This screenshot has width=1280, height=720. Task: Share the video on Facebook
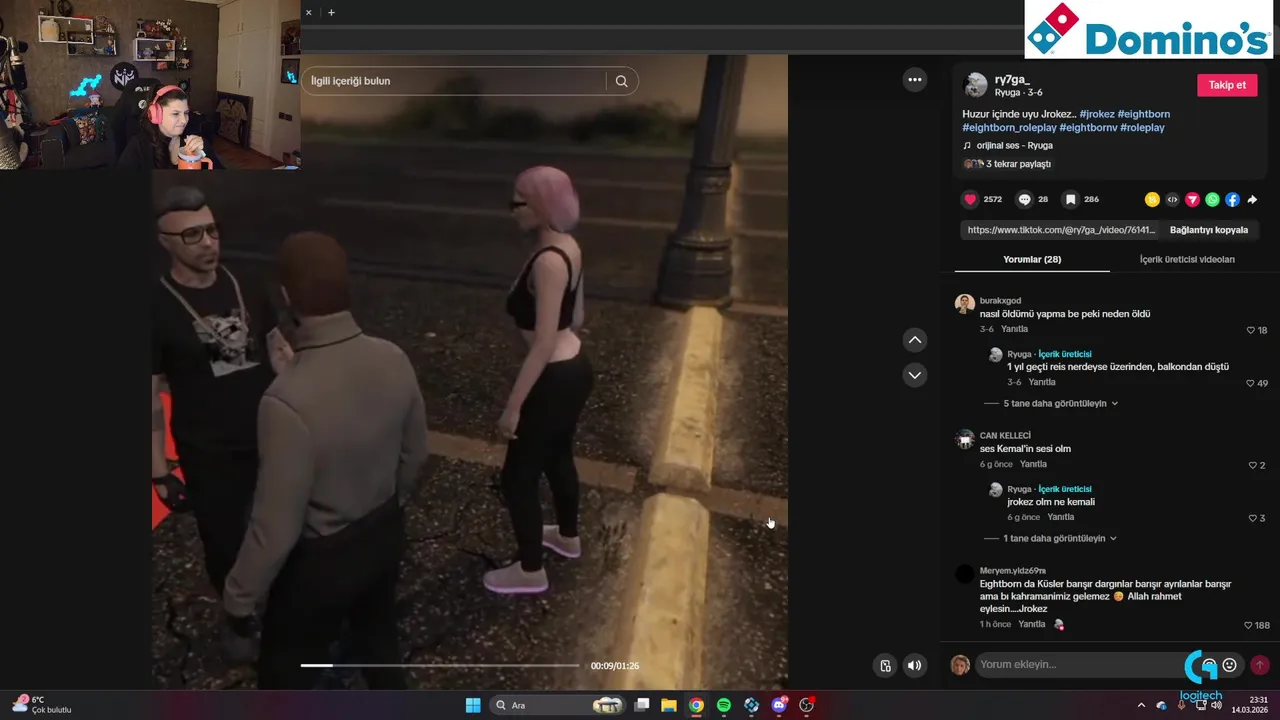1232,200
